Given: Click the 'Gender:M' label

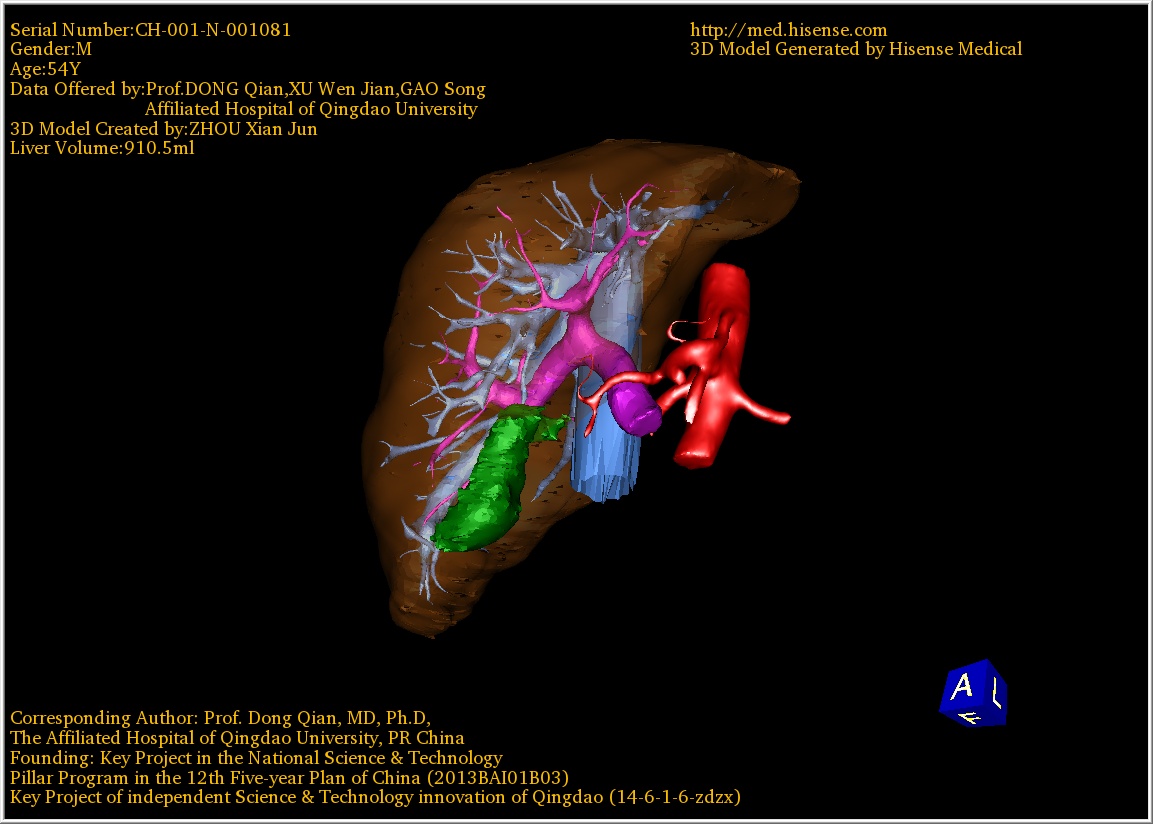Looking at the screenshot, I should [51, 49].
